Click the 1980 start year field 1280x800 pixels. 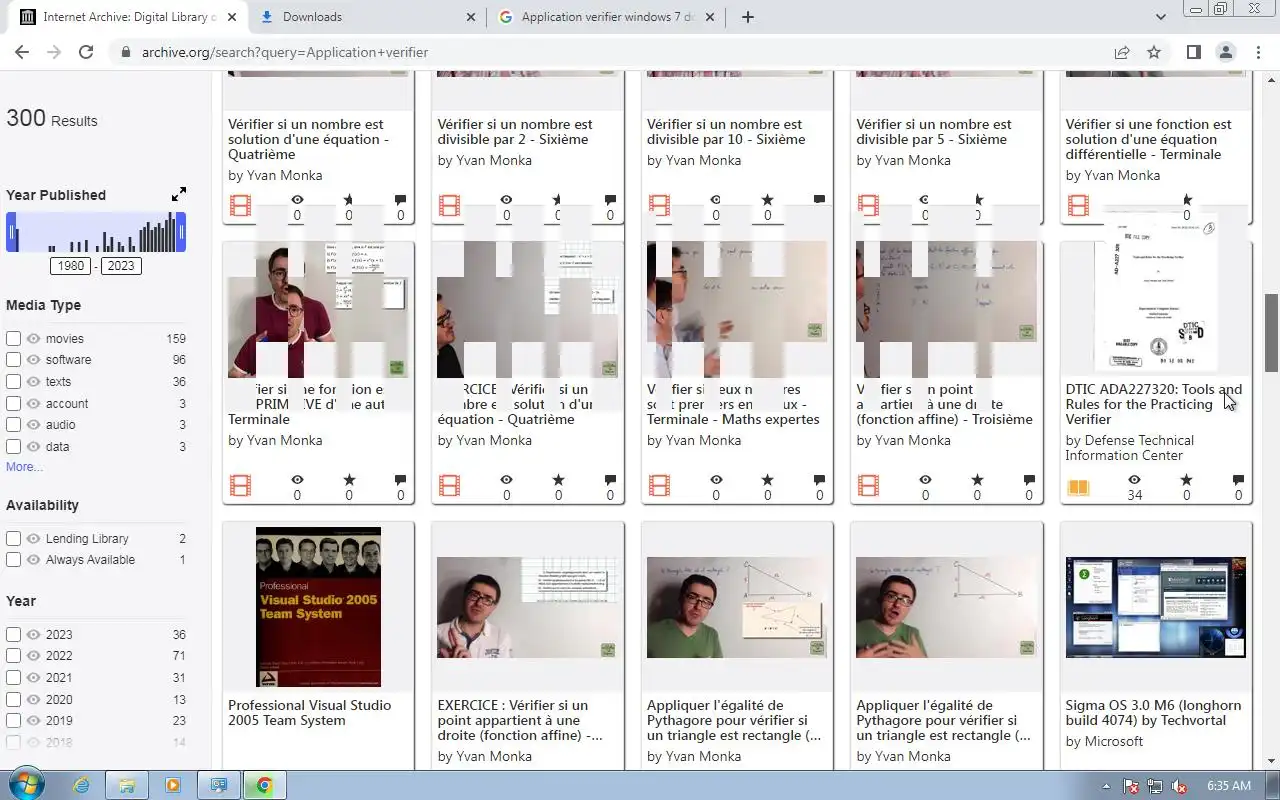[71, 266]
